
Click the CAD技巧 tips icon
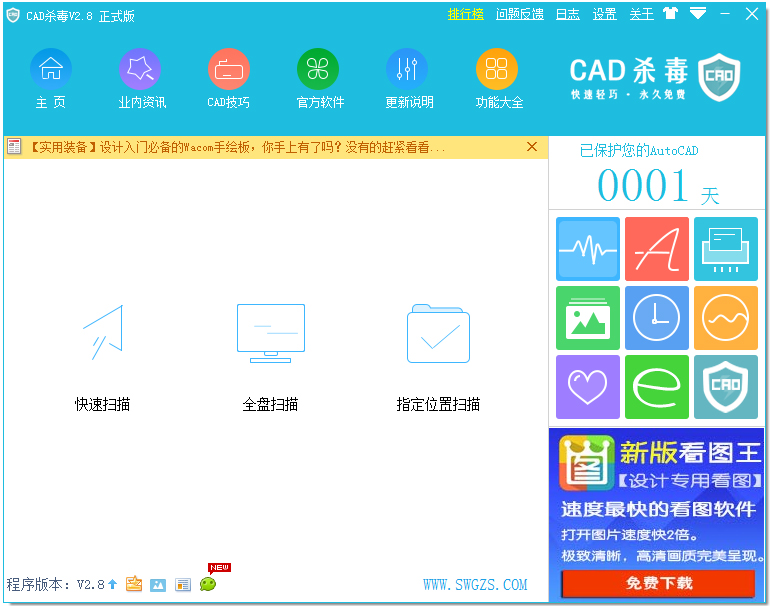click(229, 70)
